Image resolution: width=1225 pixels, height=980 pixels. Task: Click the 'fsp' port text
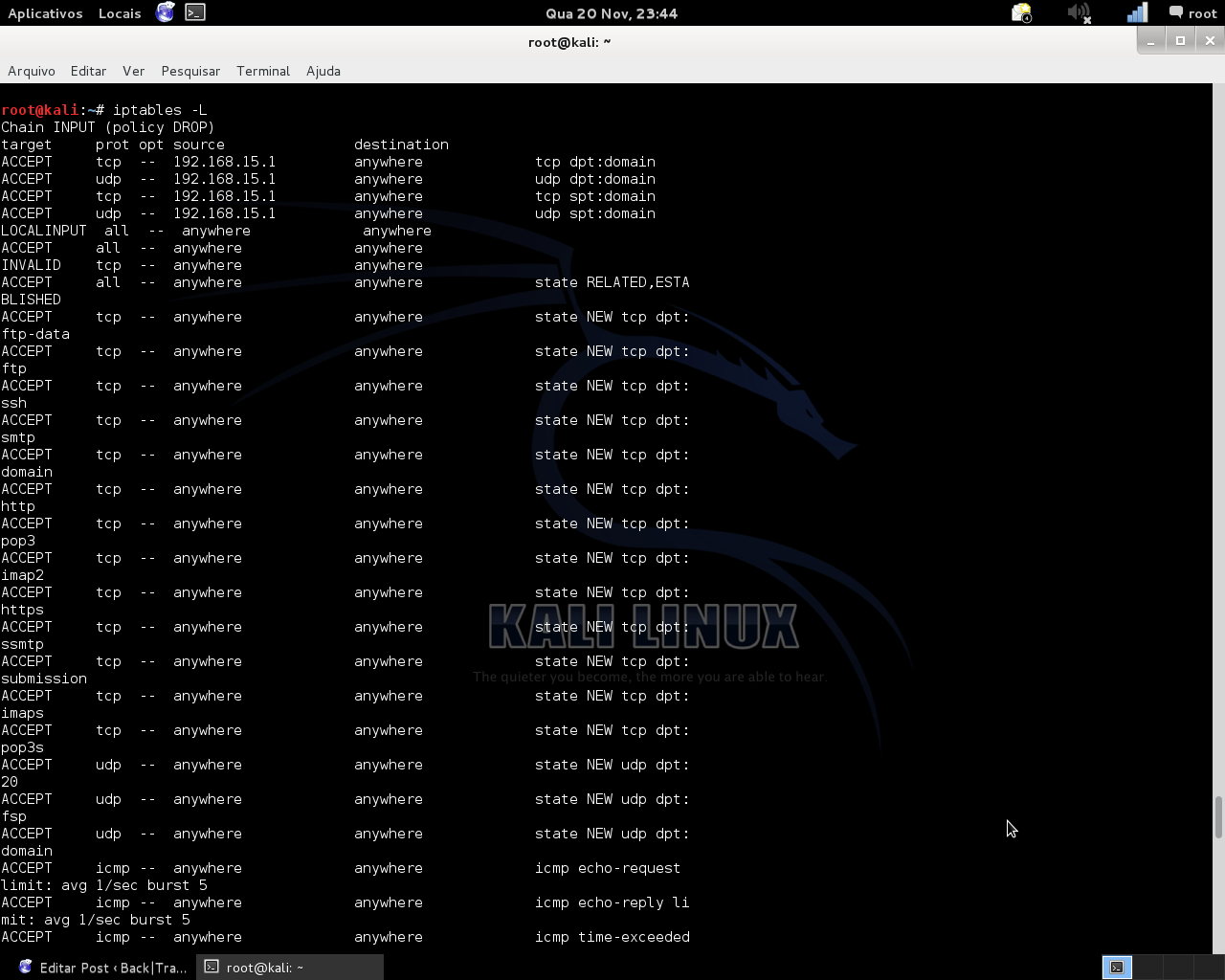tap(13, 816)
